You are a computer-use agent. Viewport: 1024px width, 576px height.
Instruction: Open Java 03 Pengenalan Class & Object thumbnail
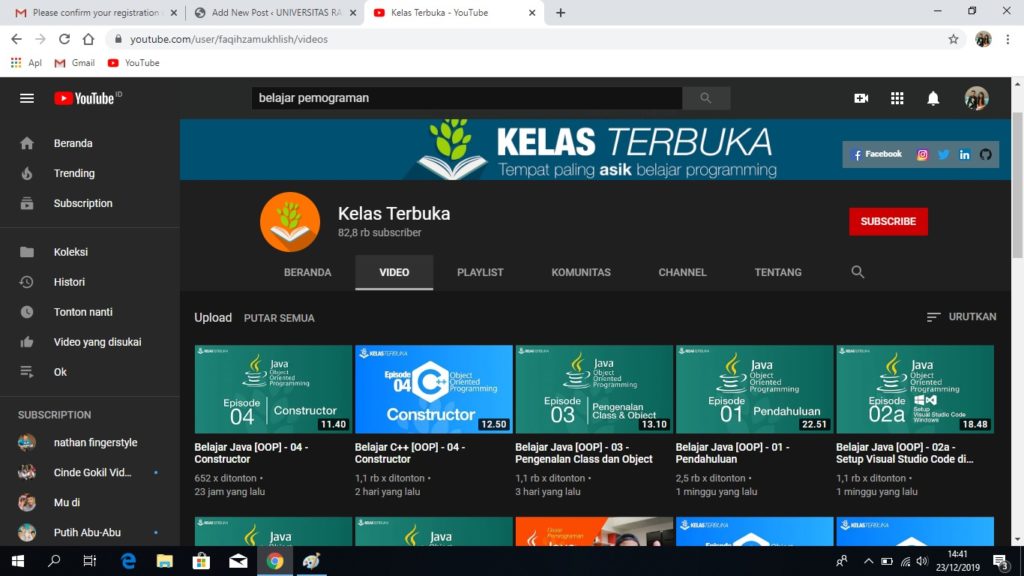point(594,389)
